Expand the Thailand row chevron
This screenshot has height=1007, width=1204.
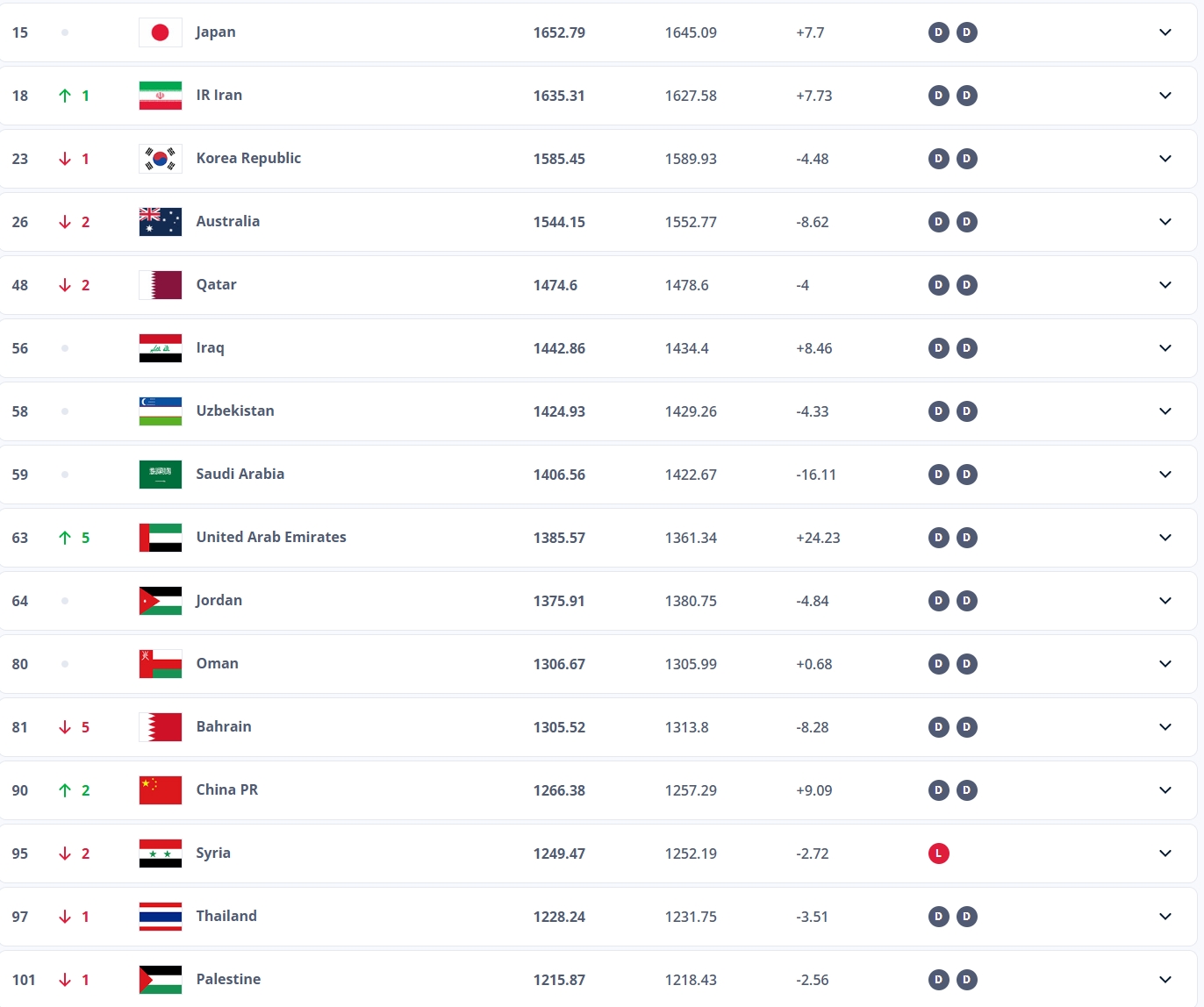(1165, 917)
